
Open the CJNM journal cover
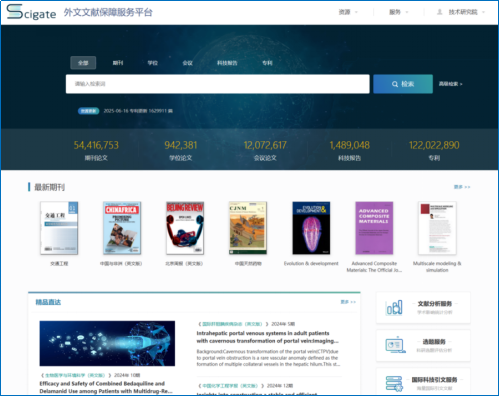[x=248, y=228]
